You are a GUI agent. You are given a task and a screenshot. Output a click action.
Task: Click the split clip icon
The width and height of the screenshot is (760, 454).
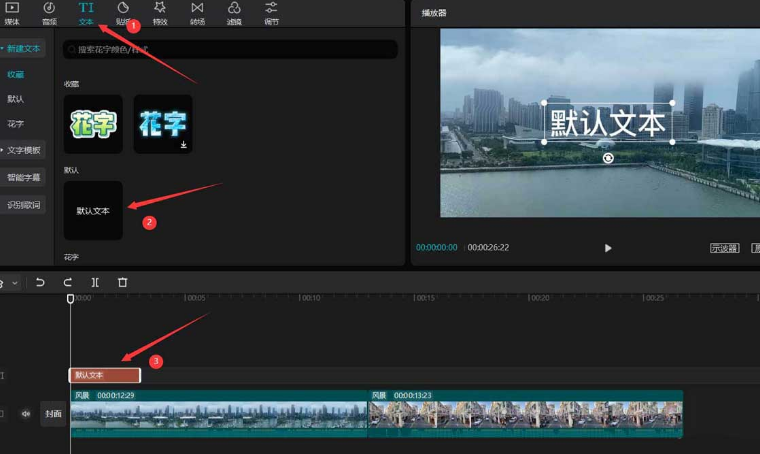(95, 283)
